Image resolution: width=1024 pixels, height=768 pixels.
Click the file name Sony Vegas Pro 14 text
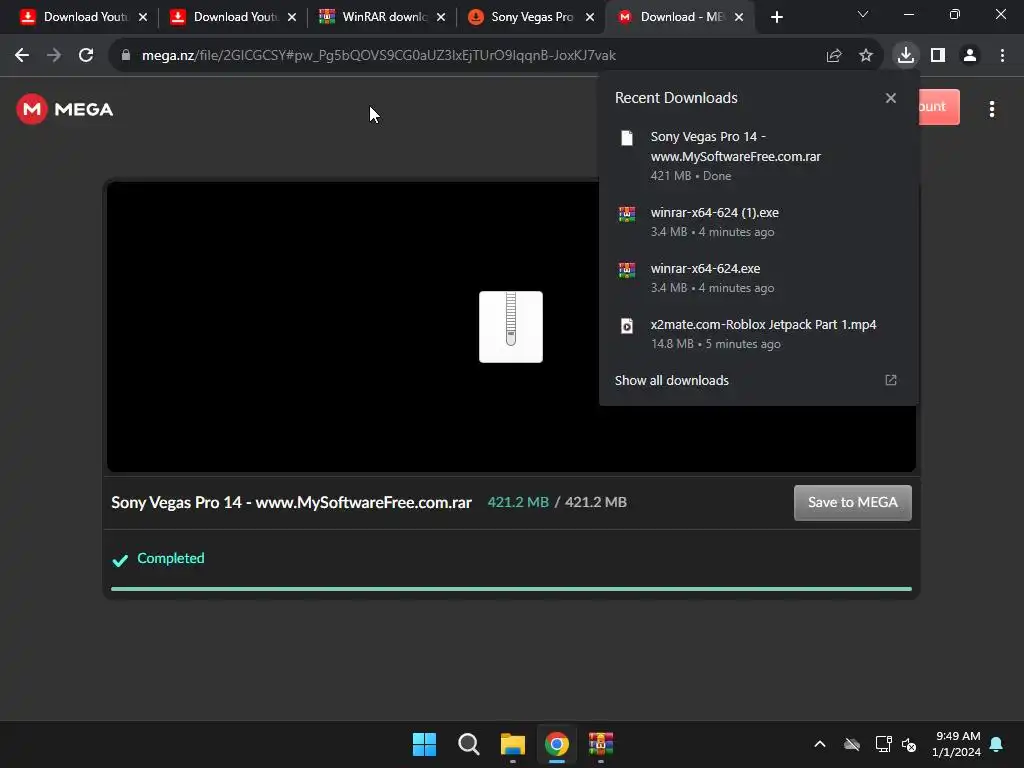tap(291, 502)
